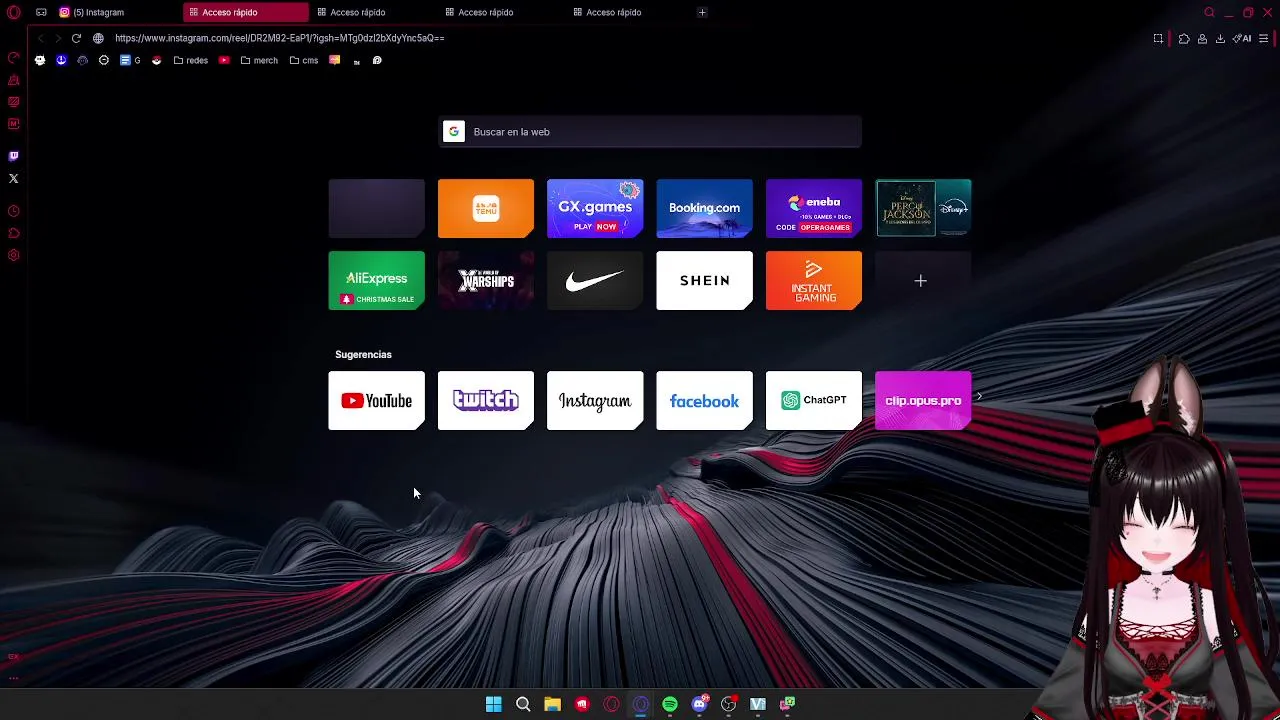1280x720 pixels.
Task: Open taskbar Search
Action: 523,704
